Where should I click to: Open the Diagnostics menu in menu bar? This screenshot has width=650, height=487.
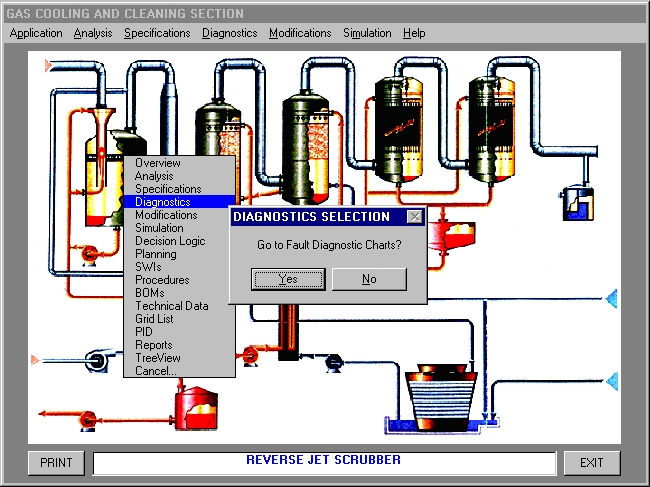[230, 33]
